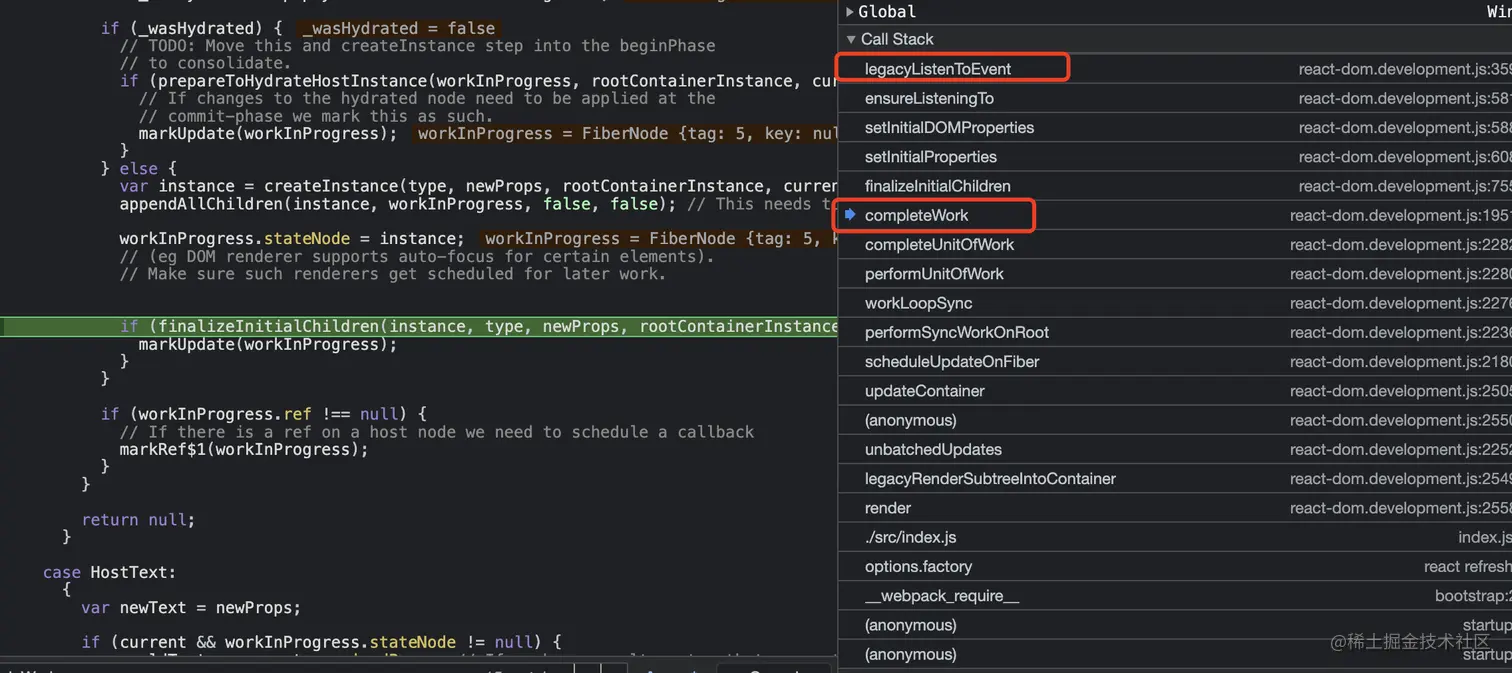Select the ensureListeningTo stack frame
Viewport: 1512px width, 673px height.
coord(1174,98)
